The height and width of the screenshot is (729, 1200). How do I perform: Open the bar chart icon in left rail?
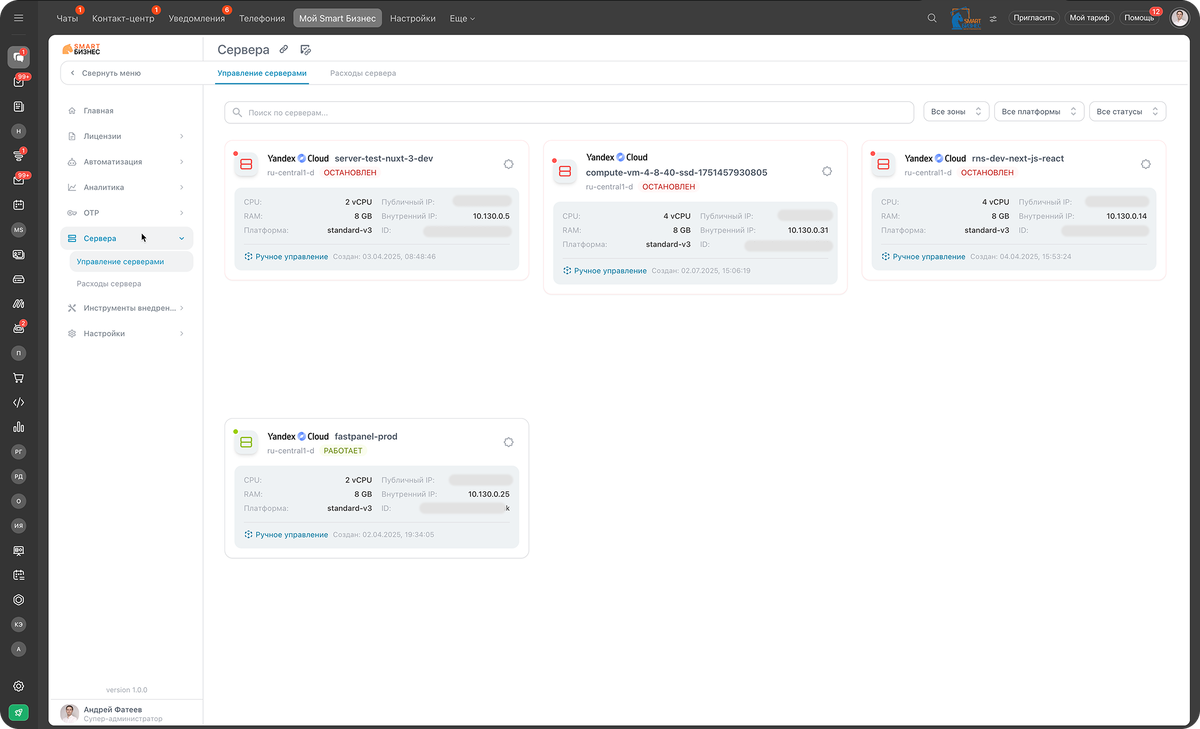pyautogui.click(x=18, y=427)
